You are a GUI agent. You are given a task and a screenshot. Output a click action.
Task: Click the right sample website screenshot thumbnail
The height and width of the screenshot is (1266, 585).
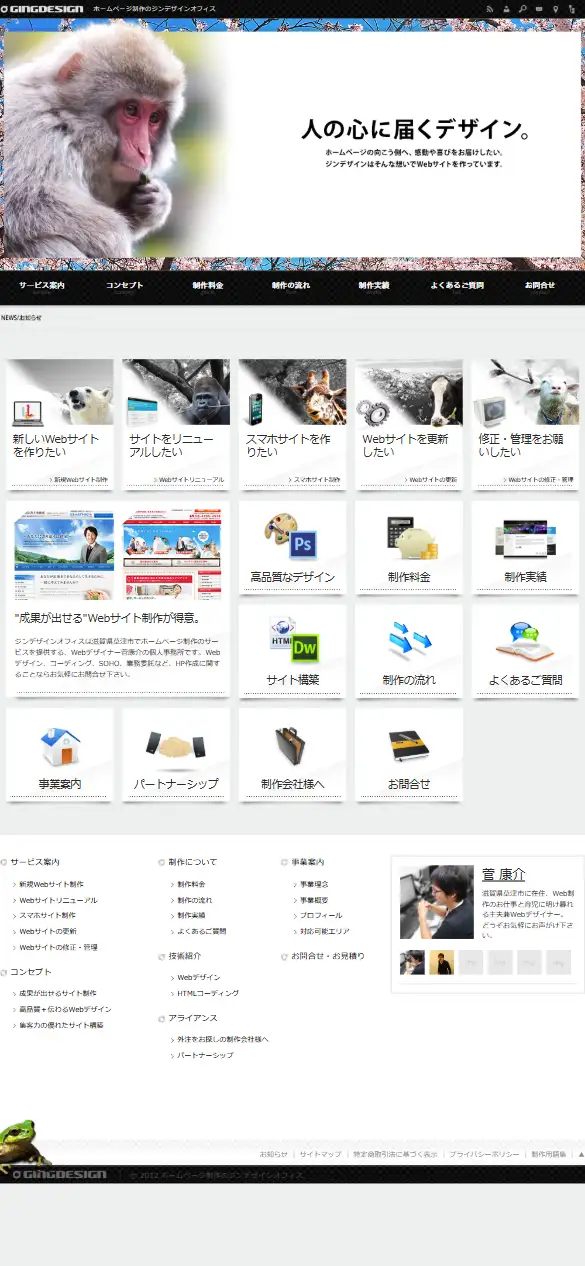(172, 554)
